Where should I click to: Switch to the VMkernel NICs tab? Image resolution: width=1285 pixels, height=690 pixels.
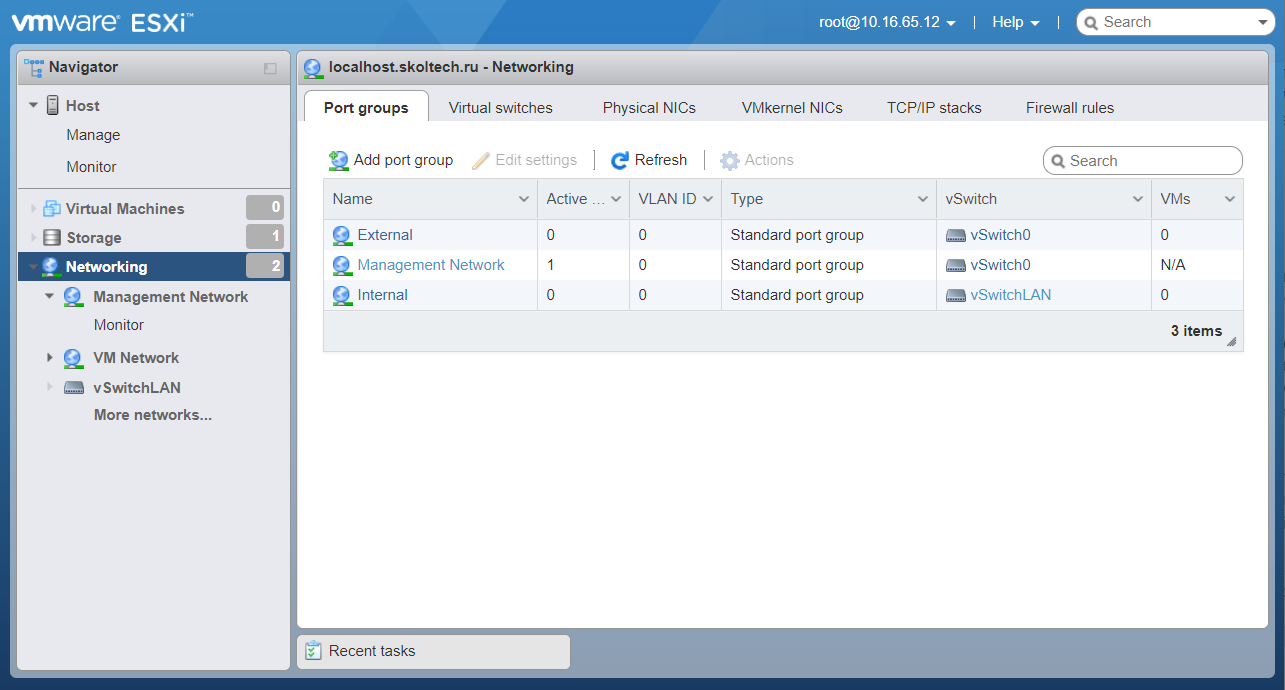(x=792, y=107)
